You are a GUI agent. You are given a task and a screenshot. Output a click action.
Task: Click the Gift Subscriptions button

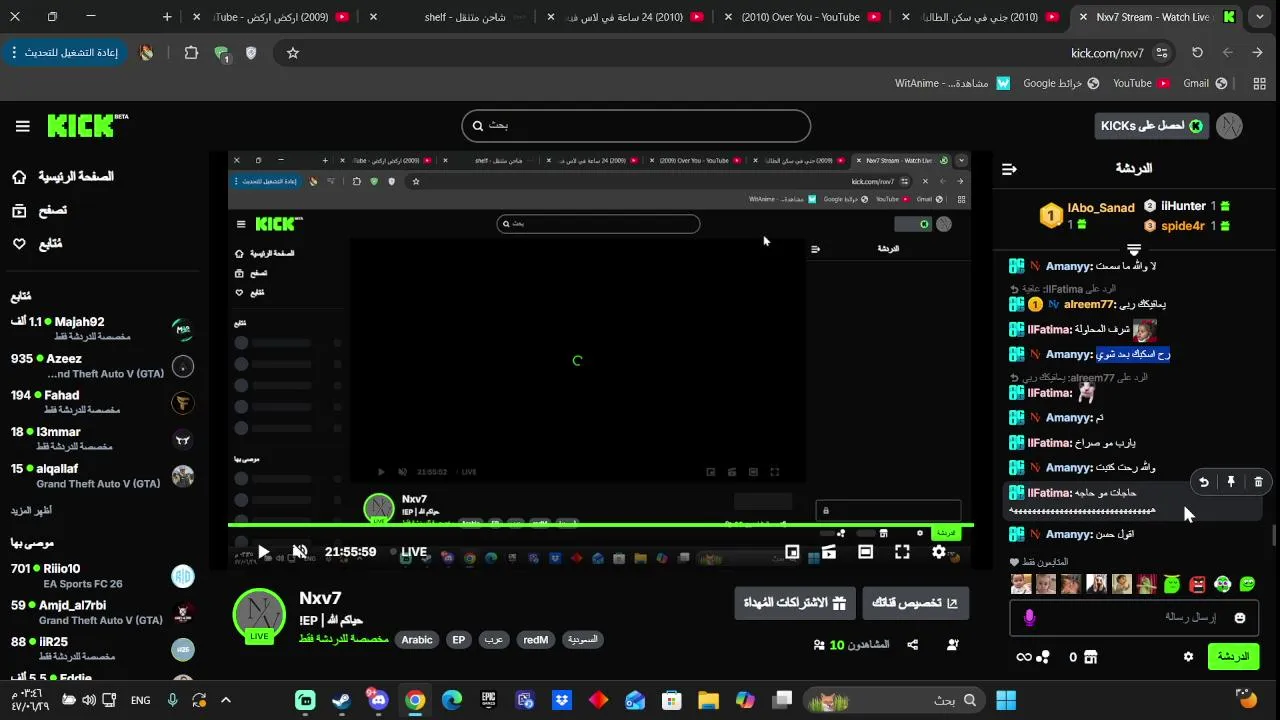[x=795, y=603]
